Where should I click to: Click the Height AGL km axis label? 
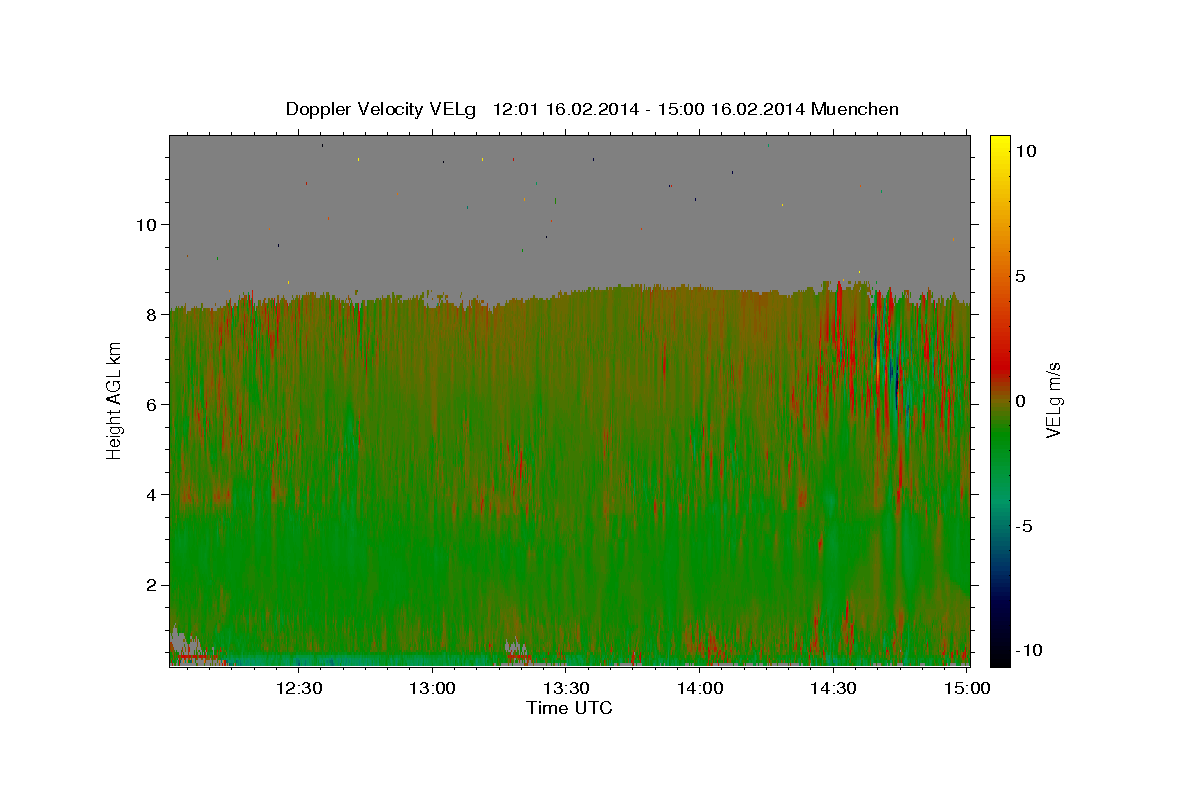pyautogui.click(x=114, y=400)
